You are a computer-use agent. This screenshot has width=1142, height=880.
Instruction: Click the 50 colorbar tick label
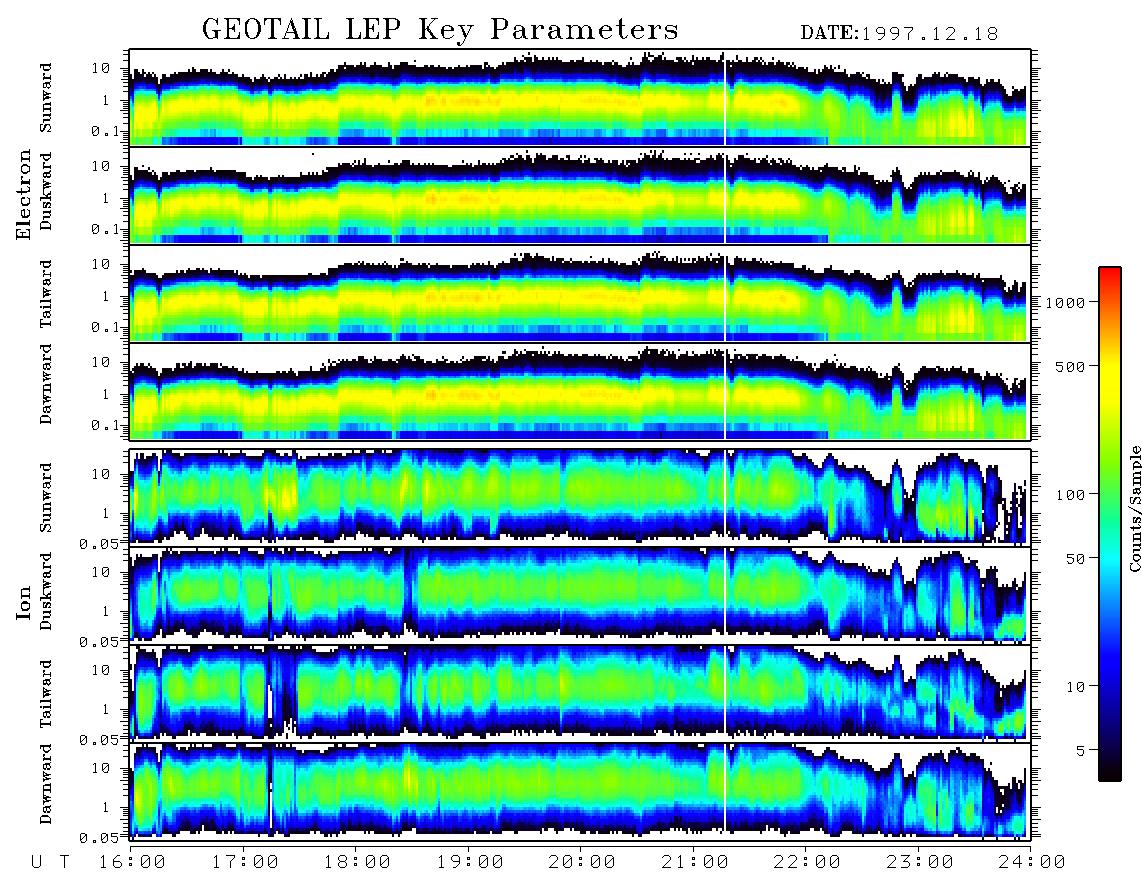tap(1076, 559)
